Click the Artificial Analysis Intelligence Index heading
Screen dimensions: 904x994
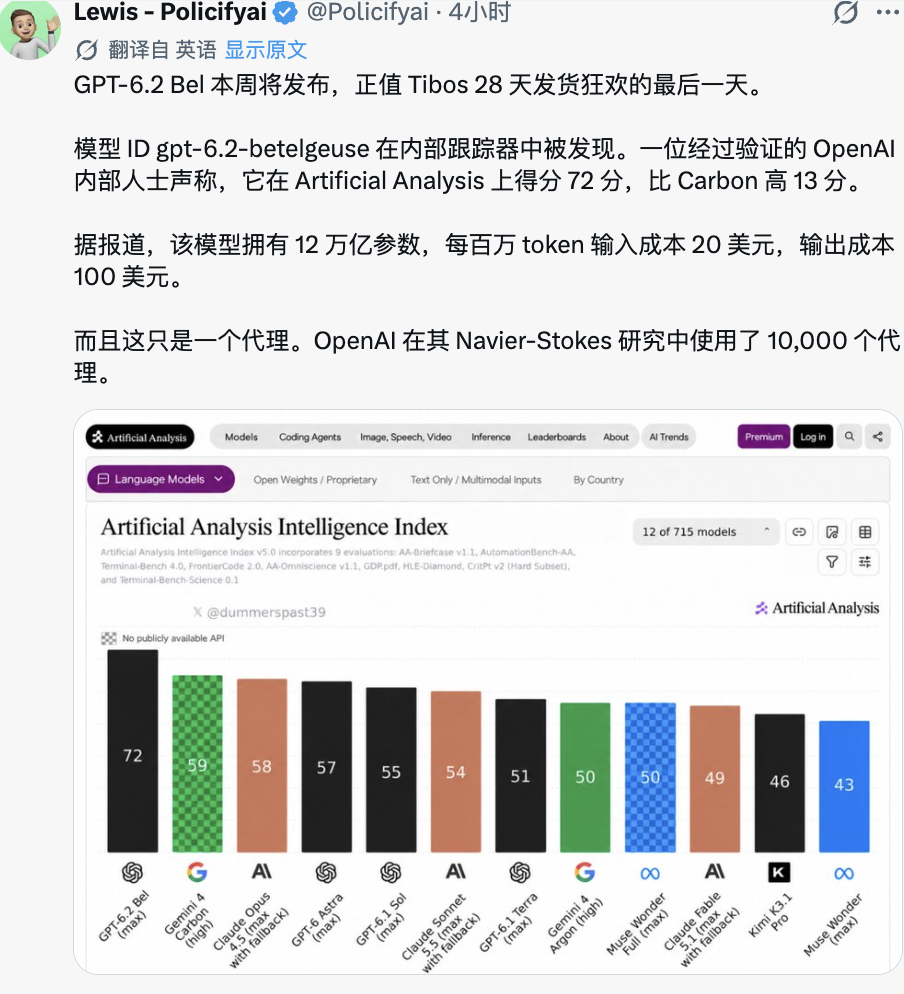pyautogui.click(x=274, y=527)
